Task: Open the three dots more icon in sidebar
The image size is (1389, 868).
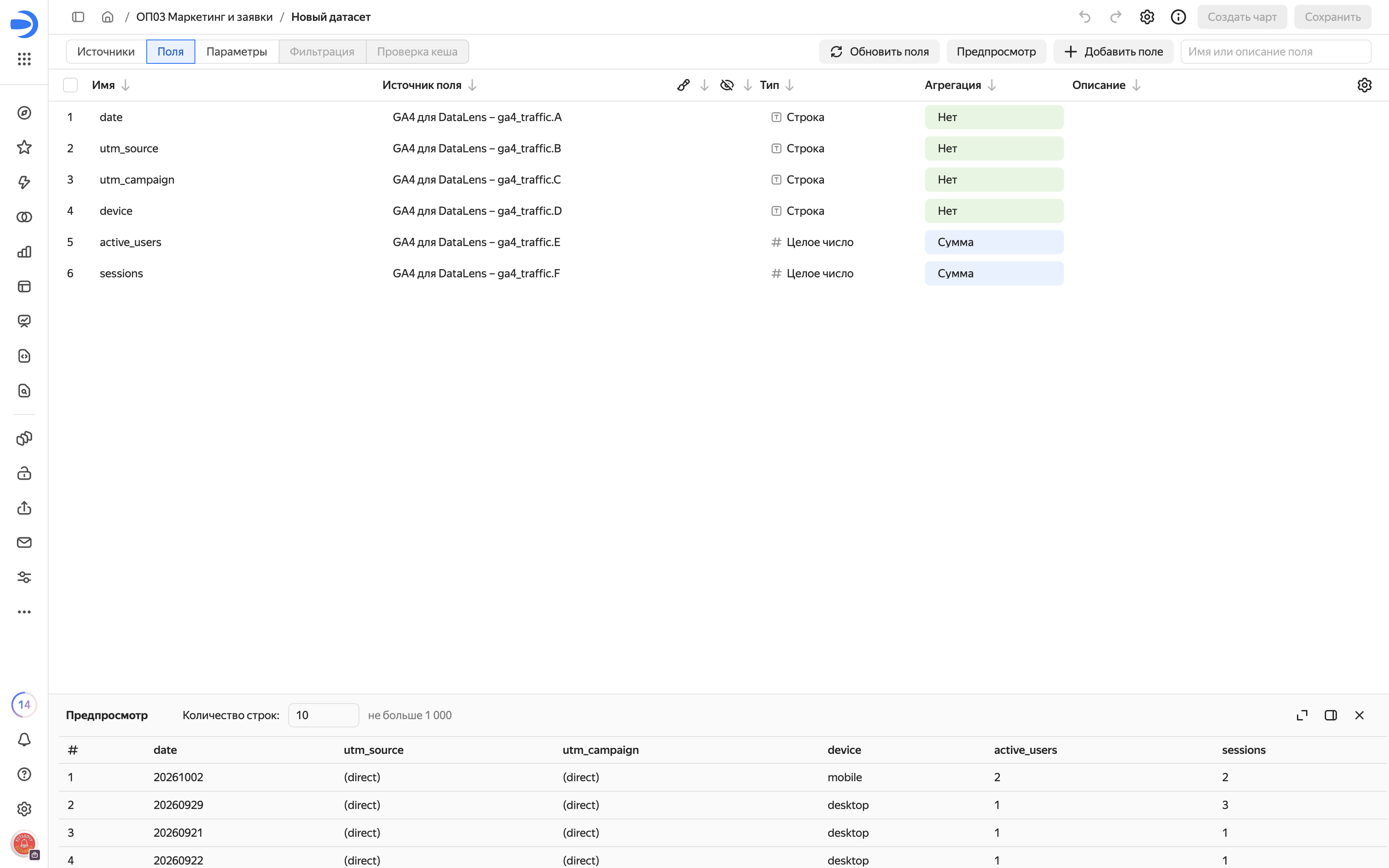Action: coord(24,612)
